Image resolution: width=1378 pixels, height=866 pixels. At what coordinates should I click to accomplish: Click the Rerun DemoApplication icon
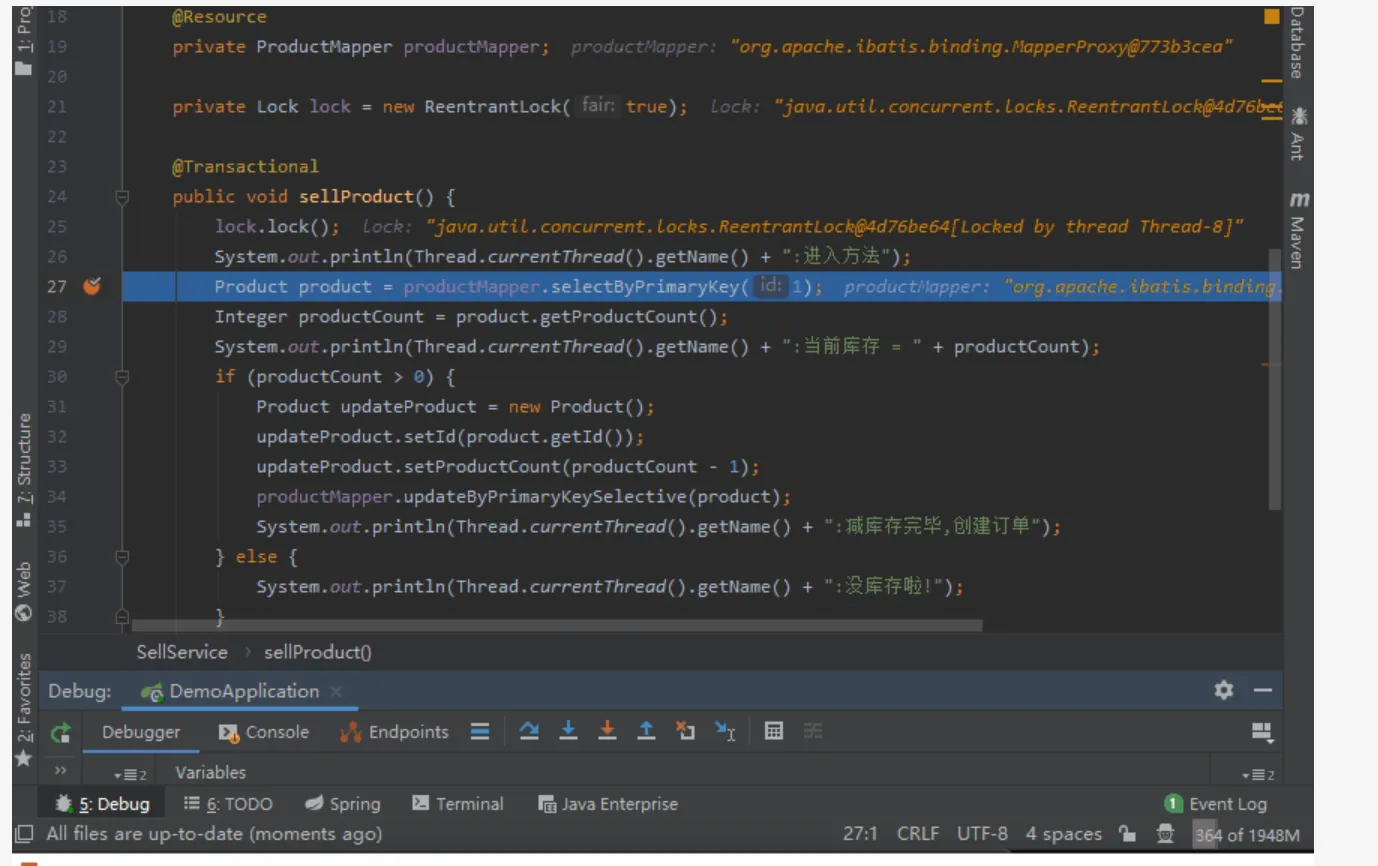[x=61, y=732]
